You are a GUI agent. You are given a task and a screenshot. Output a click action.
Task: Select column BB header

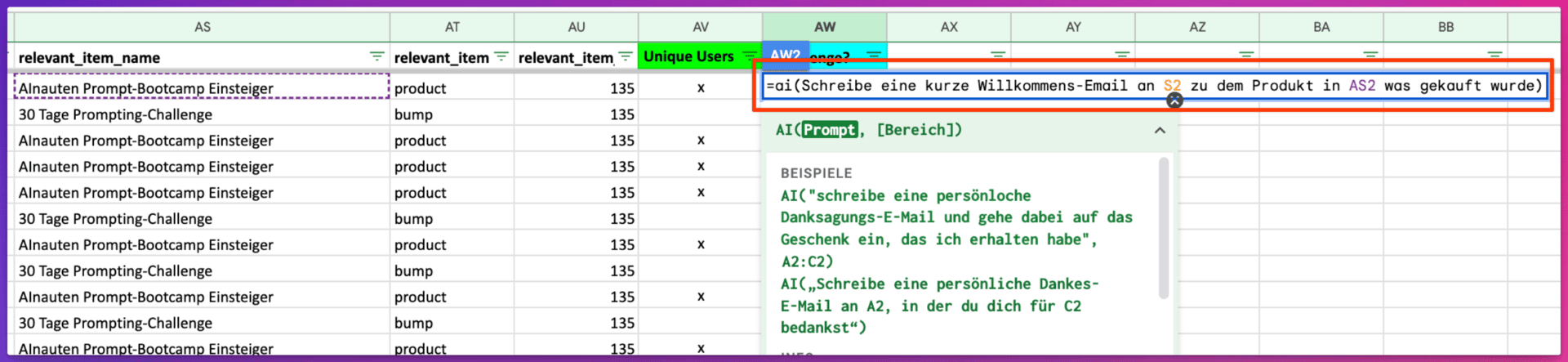click(1445, 27)
